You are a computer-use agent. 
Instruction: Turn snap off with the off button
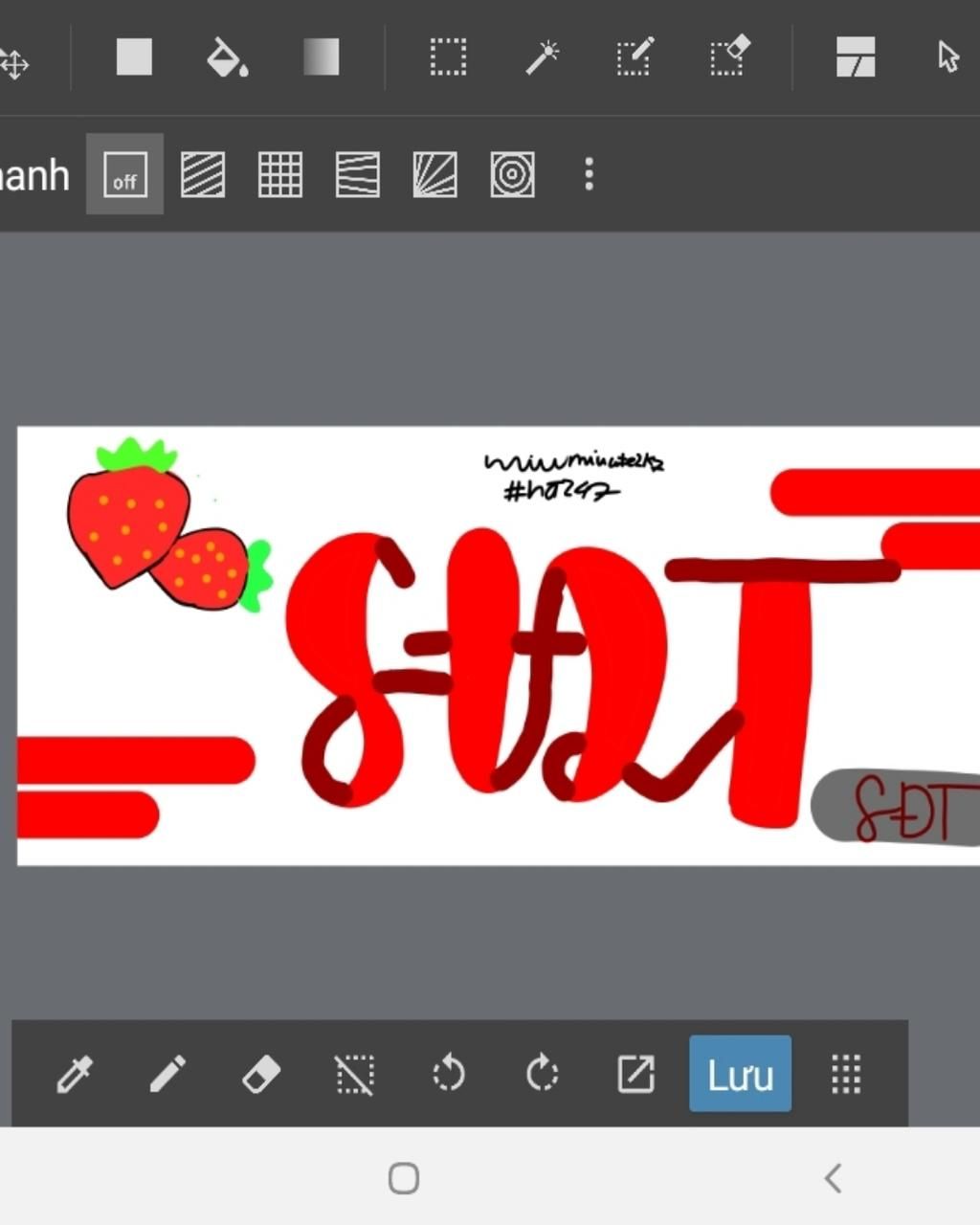(124, 174)
